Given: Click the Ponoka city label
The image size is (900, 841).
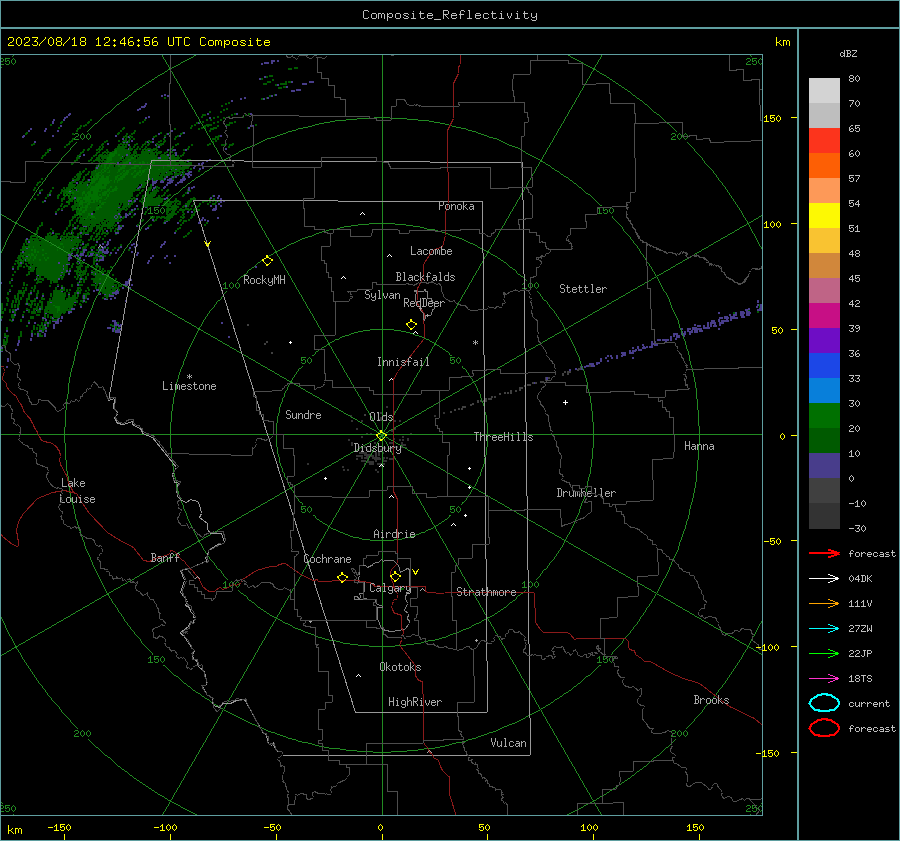Looking at the screenshot, I should click(456, 206).
